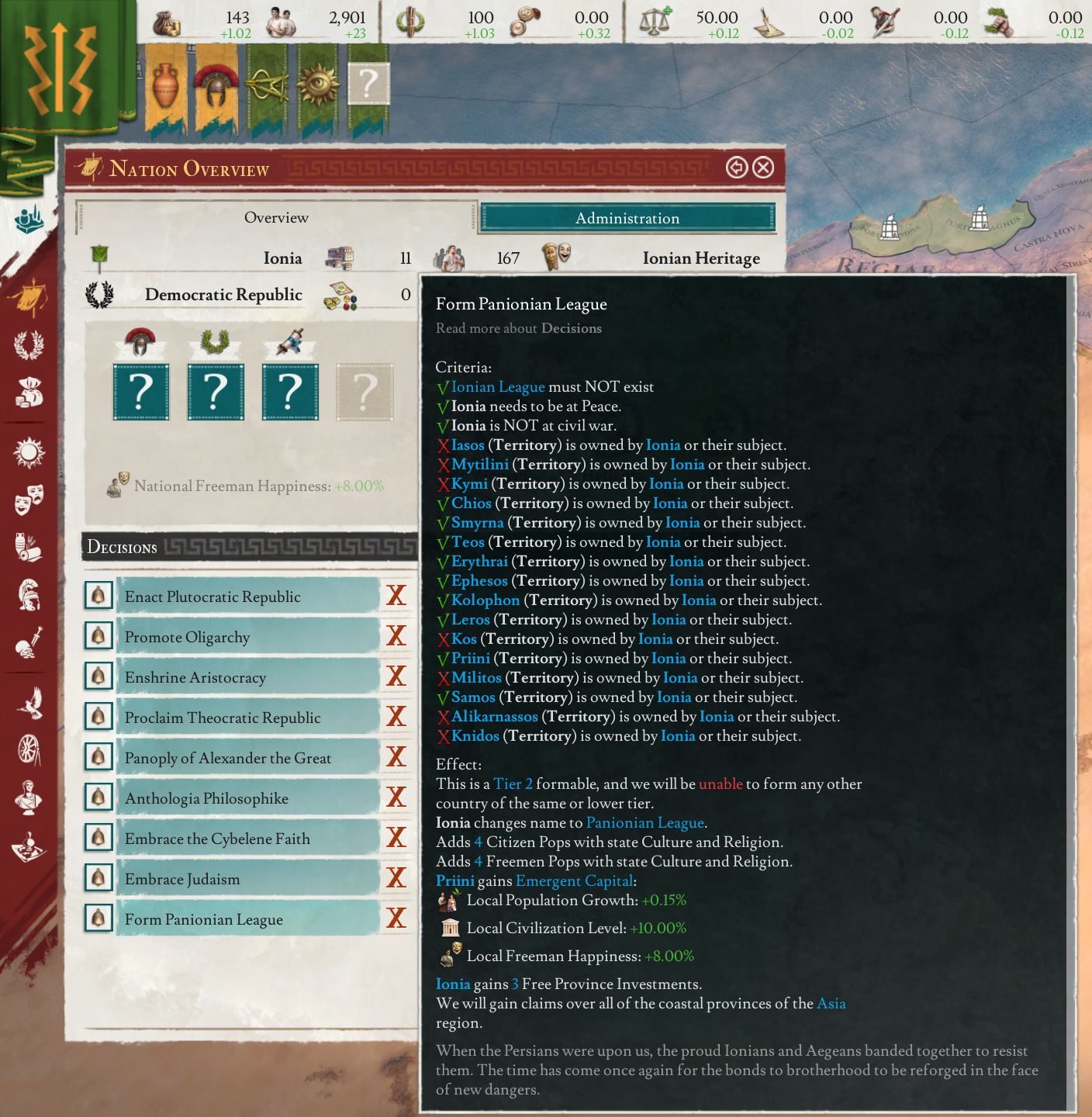Go back using the arrow button
This screenshot has height=1117, width=1092.
(737, 168)
